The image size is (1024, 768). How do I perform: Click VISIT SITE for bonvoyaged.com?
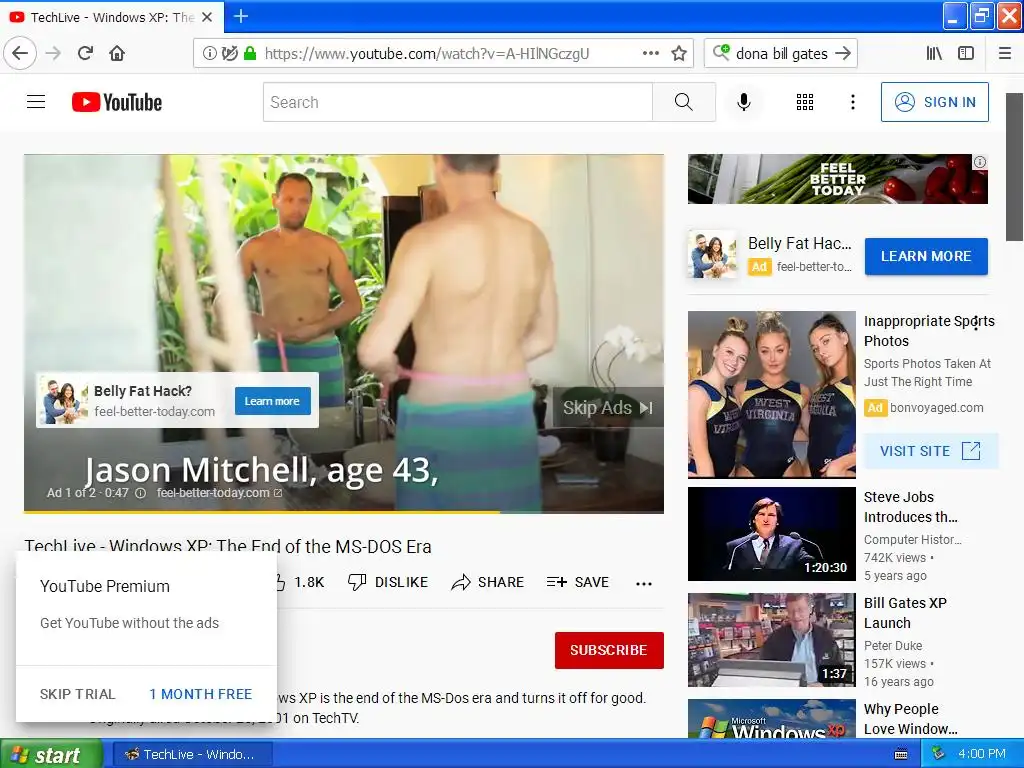[x=931, y=451]
